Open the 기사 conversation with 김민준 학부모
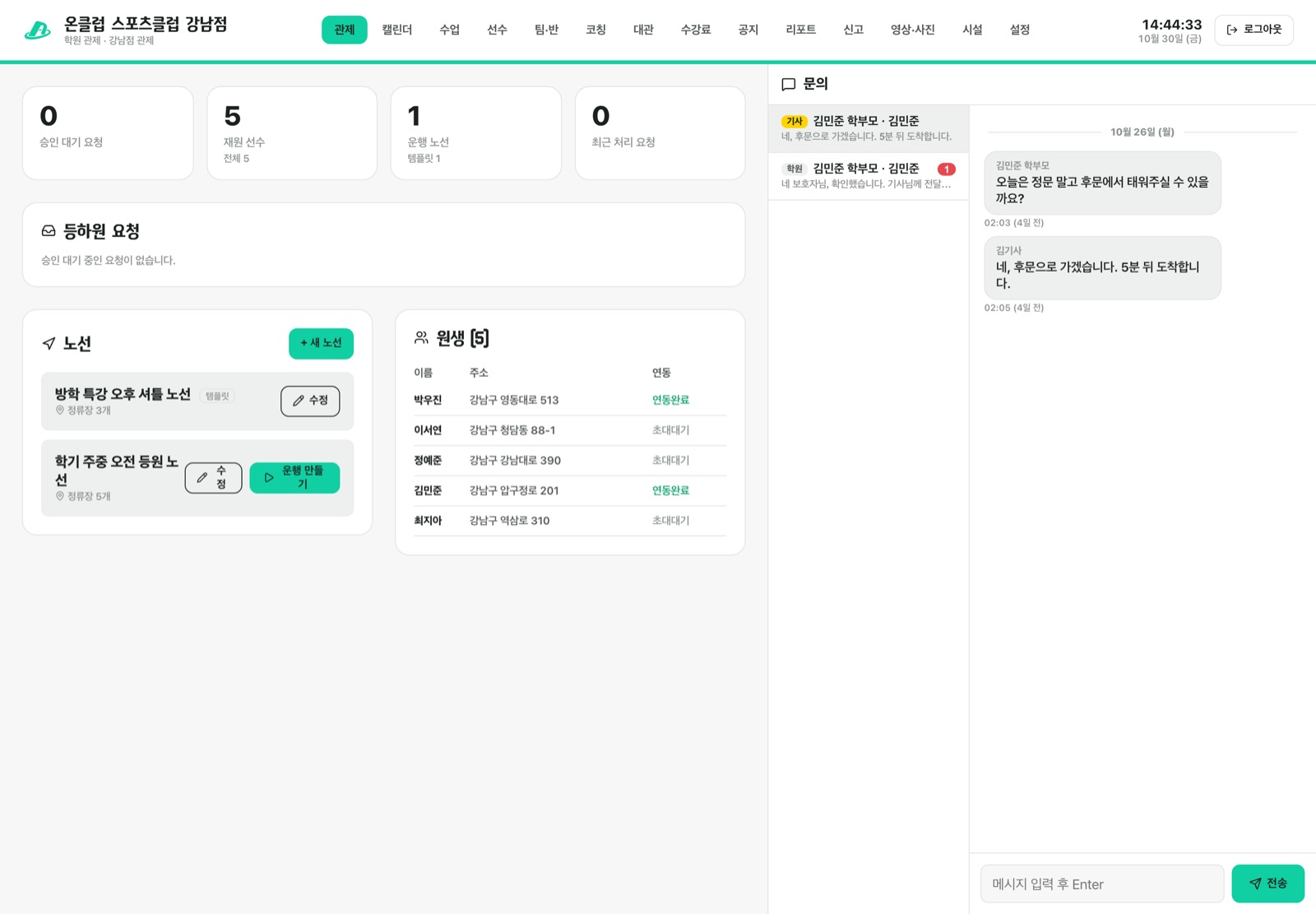The width and height of the screenshot is (1316, 914). tap(868, 128)
